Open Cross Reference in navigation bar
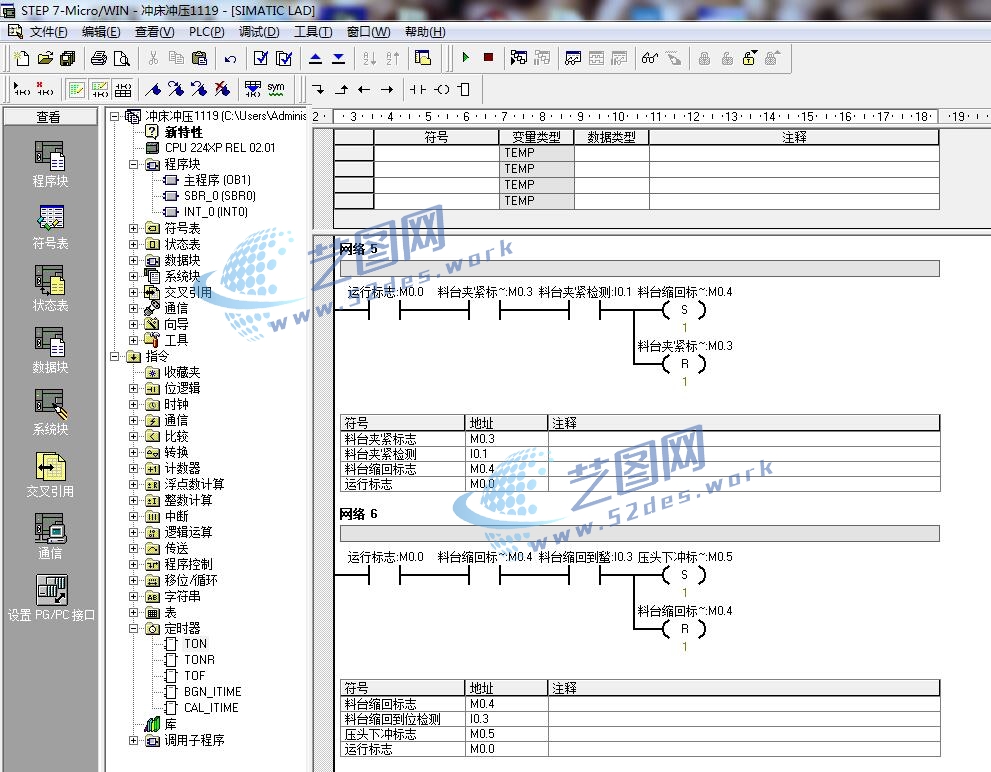991x772 pixels. click(x=50, y=474)
